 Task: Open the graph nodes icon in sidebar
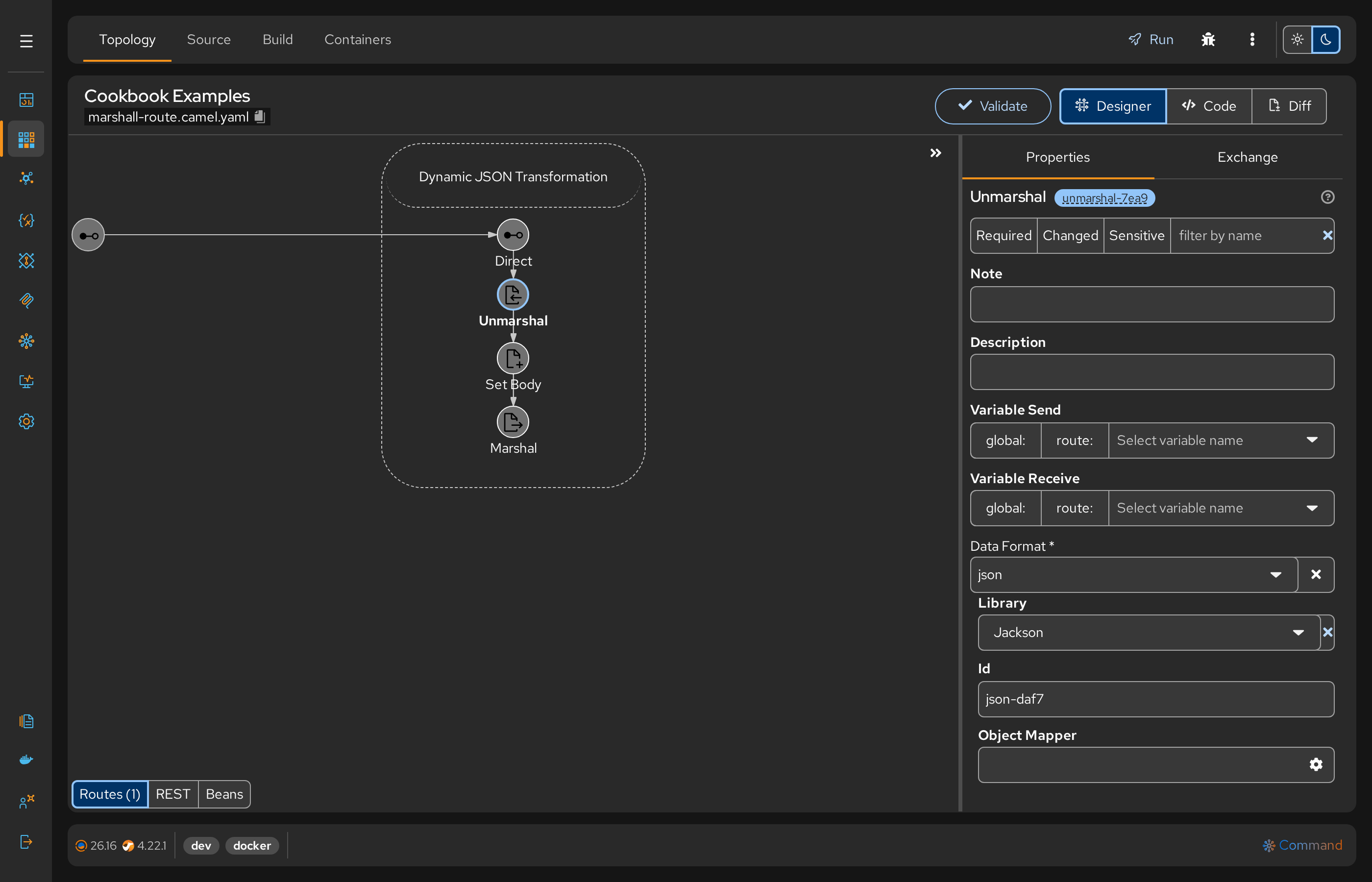[x=26, y=178]
